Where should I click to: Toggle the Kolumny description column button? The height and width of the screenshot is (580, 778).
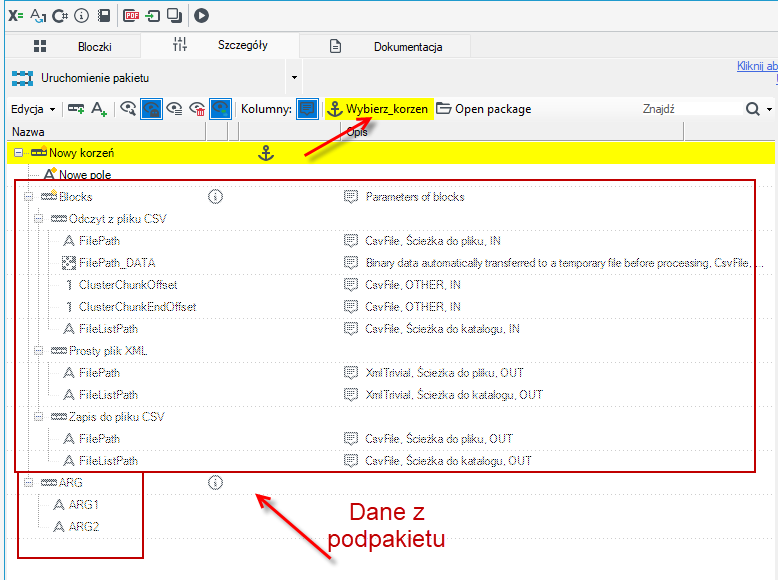pyautogui.click(x=307, y=109)
